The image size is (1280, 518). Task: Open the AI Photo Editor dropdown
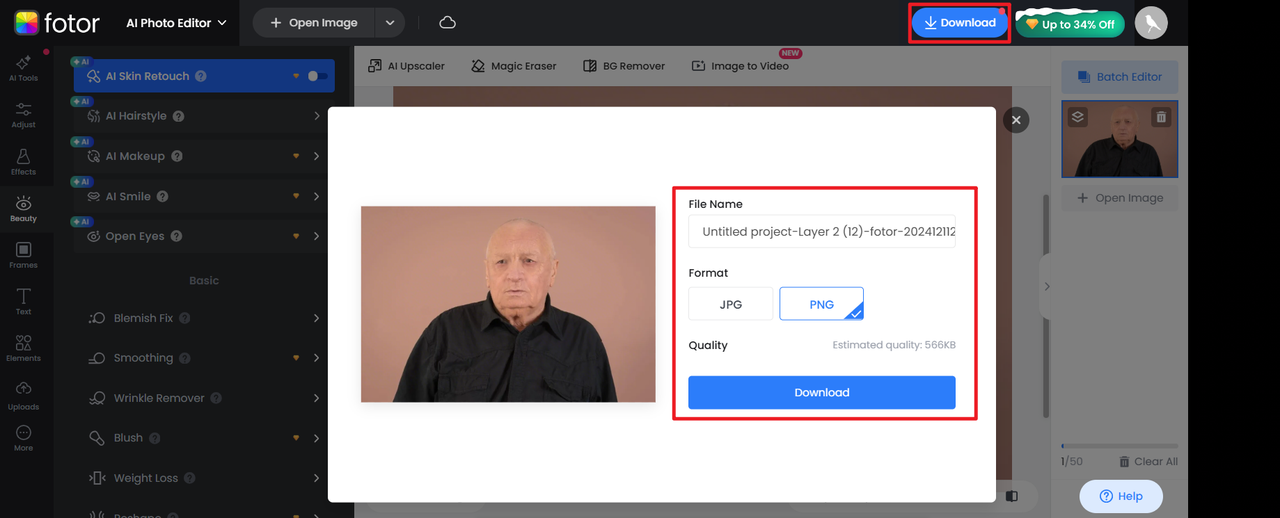coord(176,22)
